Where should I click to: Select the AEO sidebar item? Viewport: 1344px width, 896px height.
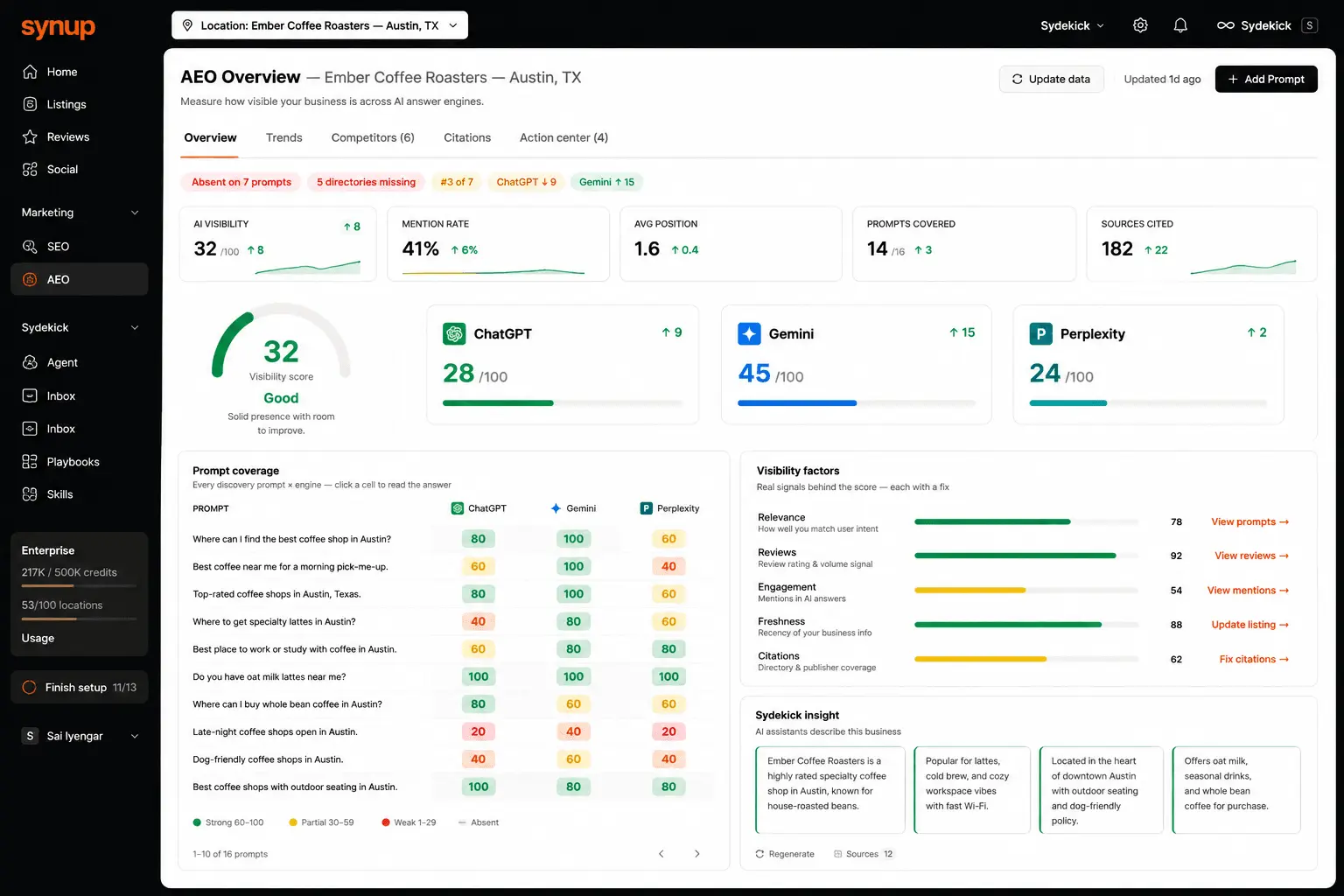pos(79,279)
